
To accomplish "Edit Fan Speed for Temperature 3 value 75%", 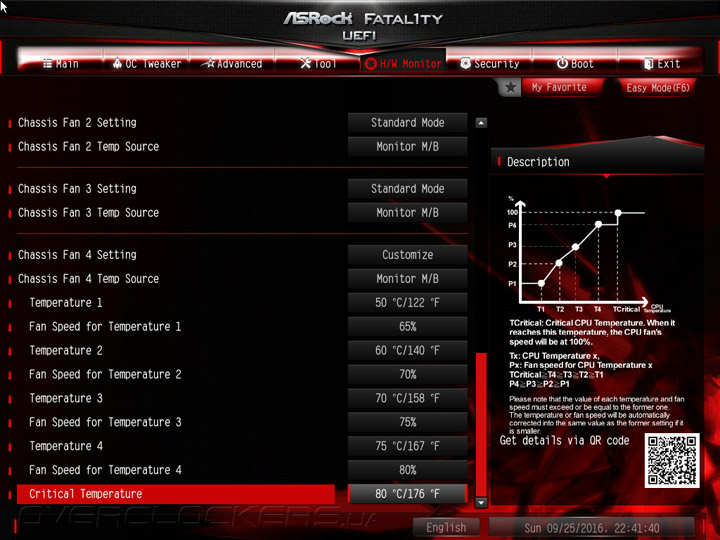I will coord(407,422).
